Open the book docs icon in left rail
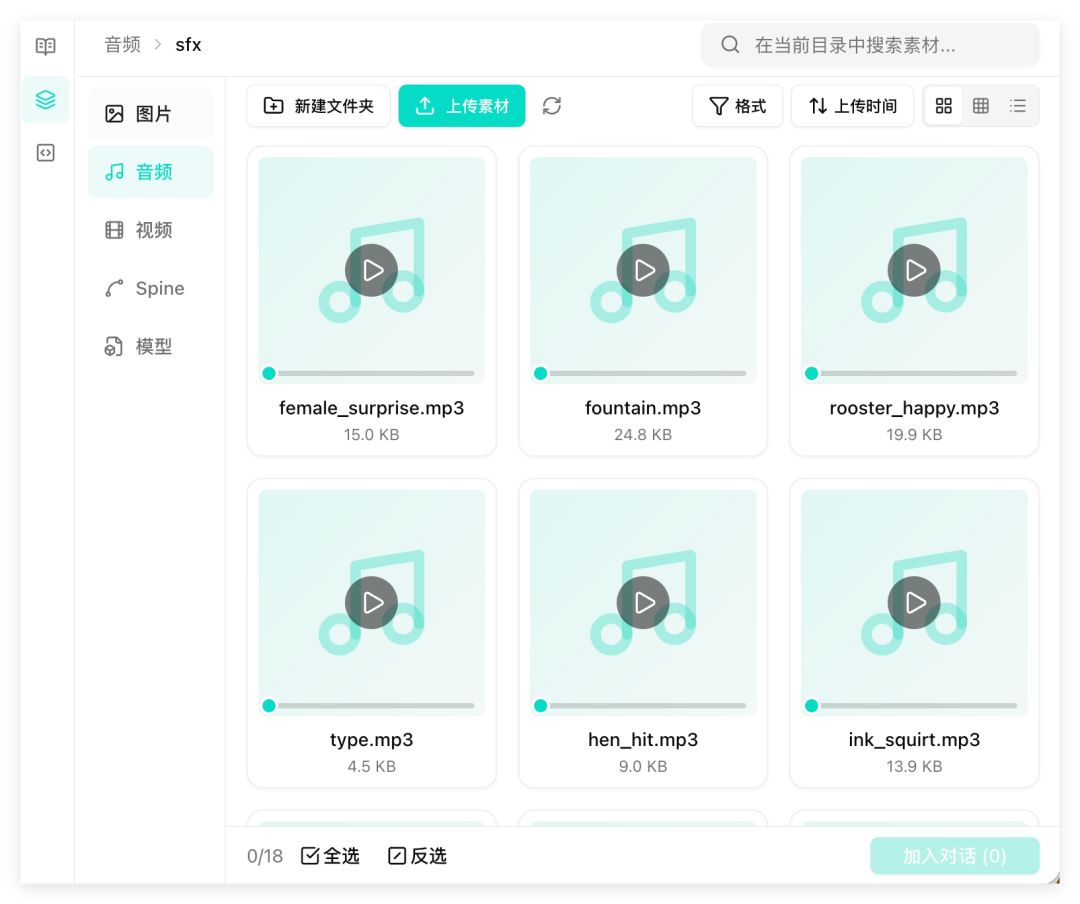Image resolution: width=1080 pixels, height=904 pixels. (x=45, y=46)
